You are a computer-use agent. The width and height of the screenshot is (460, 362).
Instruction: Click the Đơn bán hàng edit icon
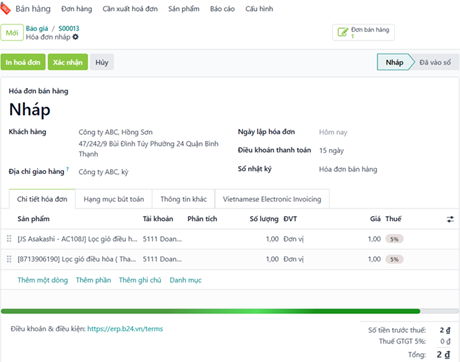click(342, 32)
